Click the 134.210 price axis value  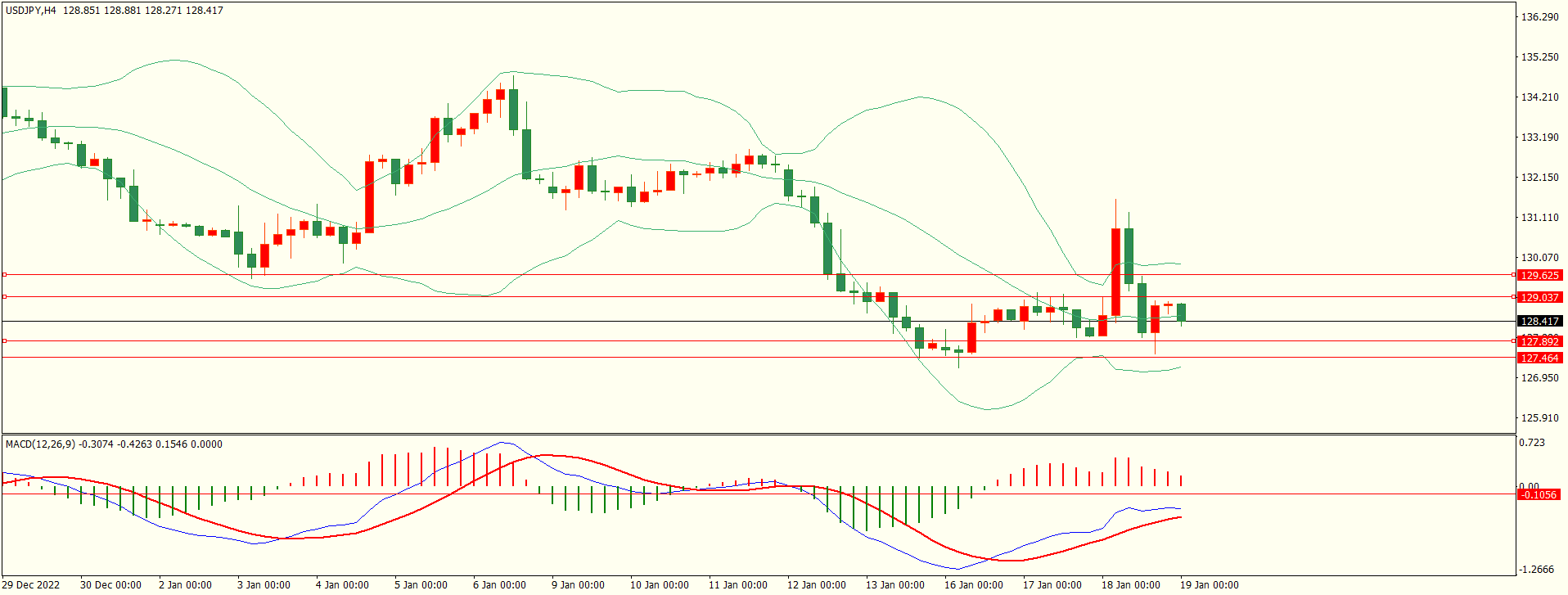[x=1539, y=97]
